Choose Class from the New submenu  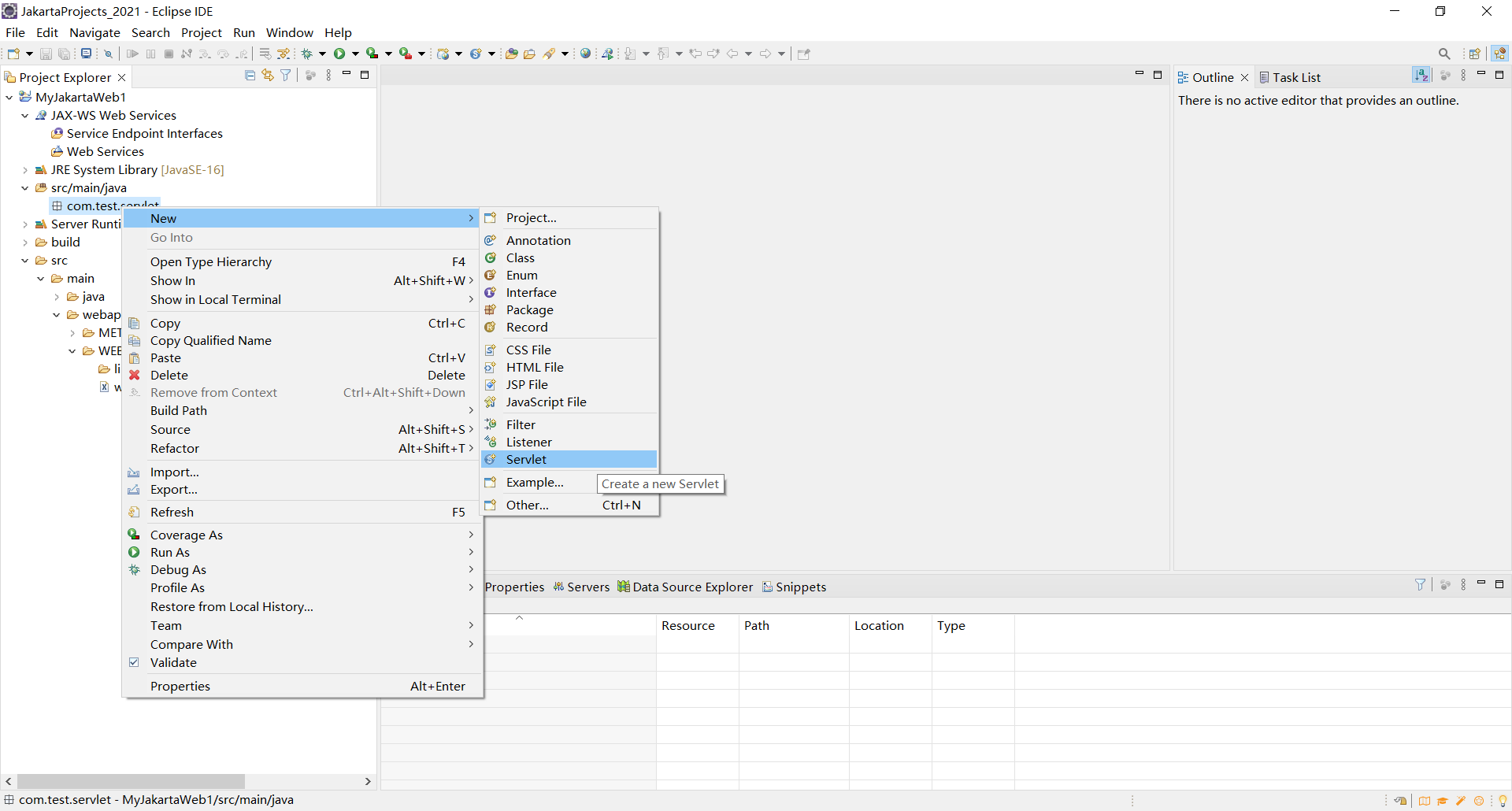coord(569,257)
